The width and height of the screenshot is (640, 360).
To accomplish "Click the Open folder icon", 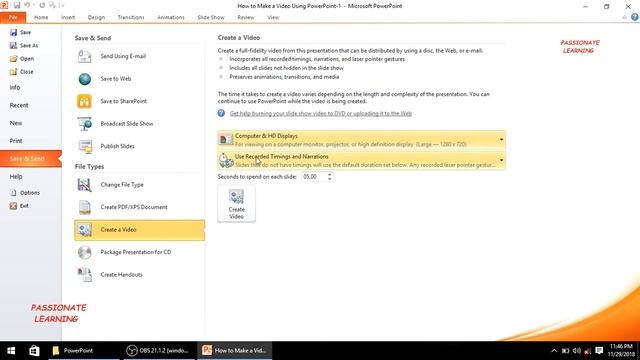I will (x=13, y=58).
